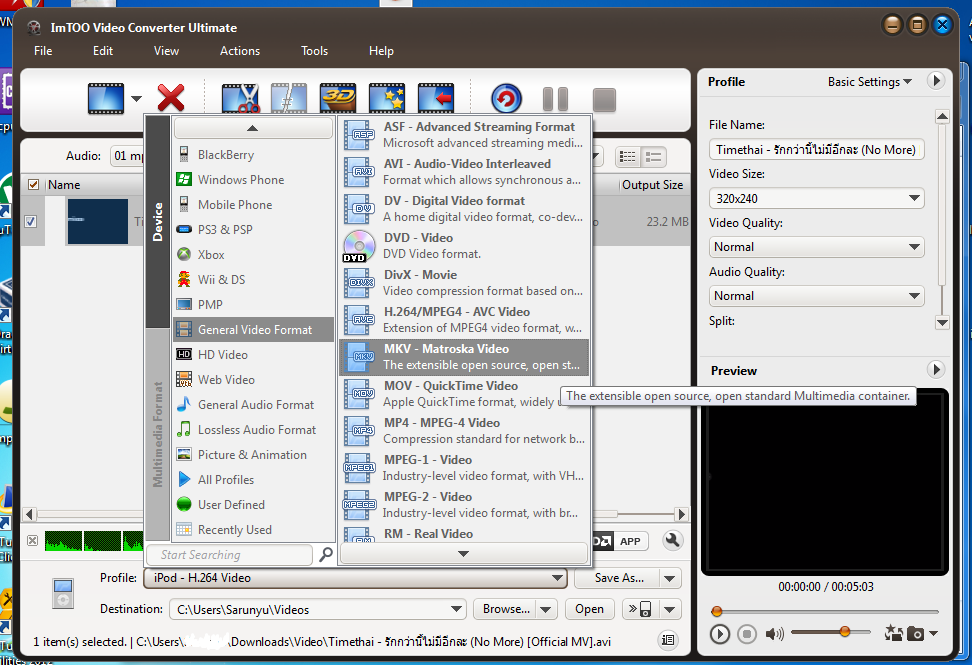The height and width of the screenshot is (665, 972).
Task: Click the down arrow below the format list
Action: [x=463, y=553]
